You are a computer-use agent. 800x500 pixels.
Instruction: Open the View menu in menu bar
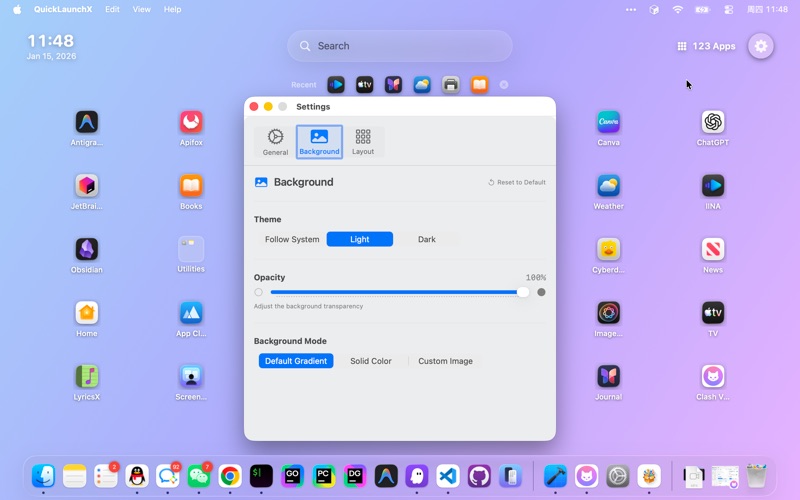(x=142, y=9)
